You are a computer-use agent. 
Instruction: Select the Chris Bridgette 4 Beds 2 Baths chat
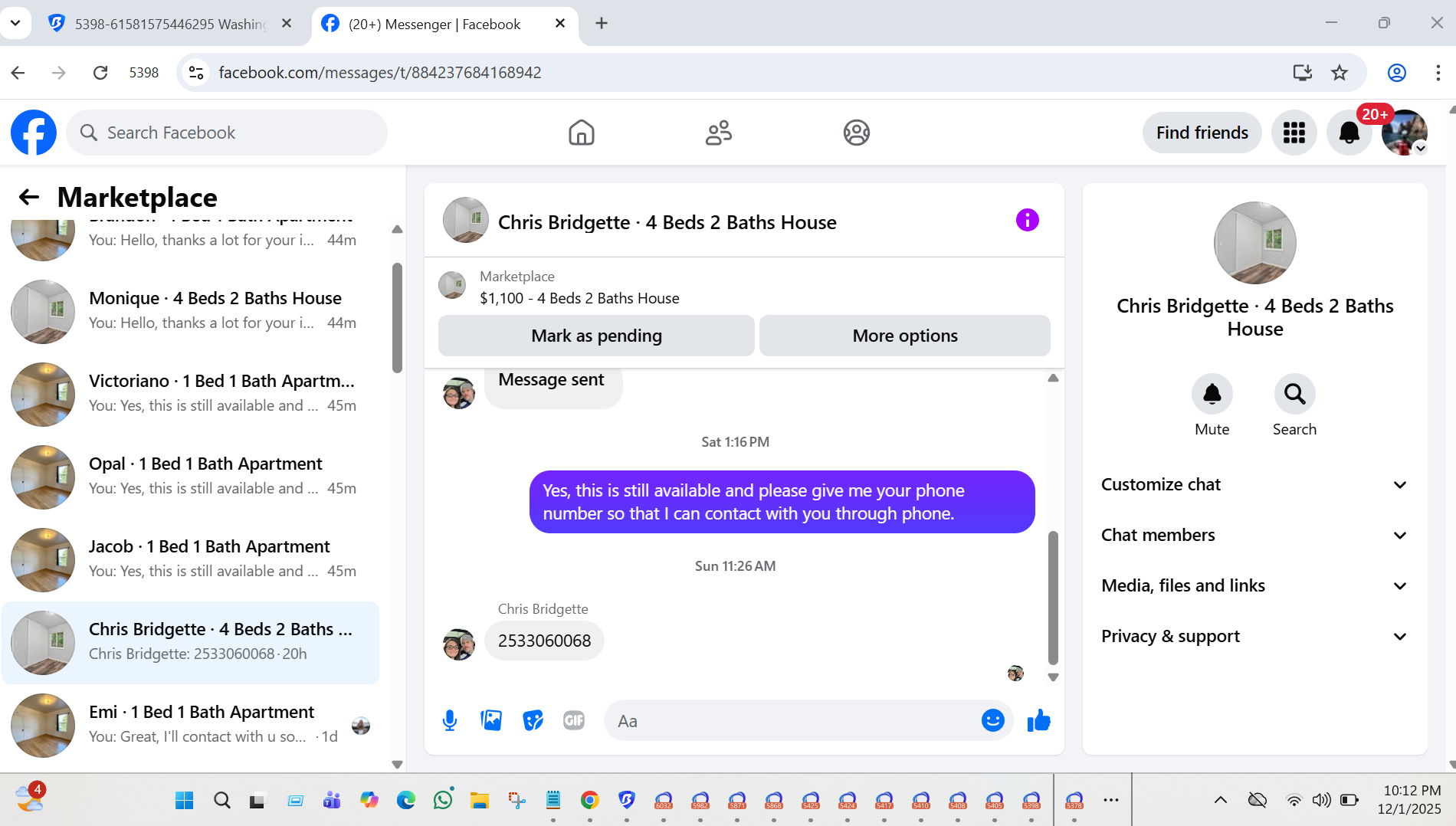pyautogui.click(x=192, y=642)
